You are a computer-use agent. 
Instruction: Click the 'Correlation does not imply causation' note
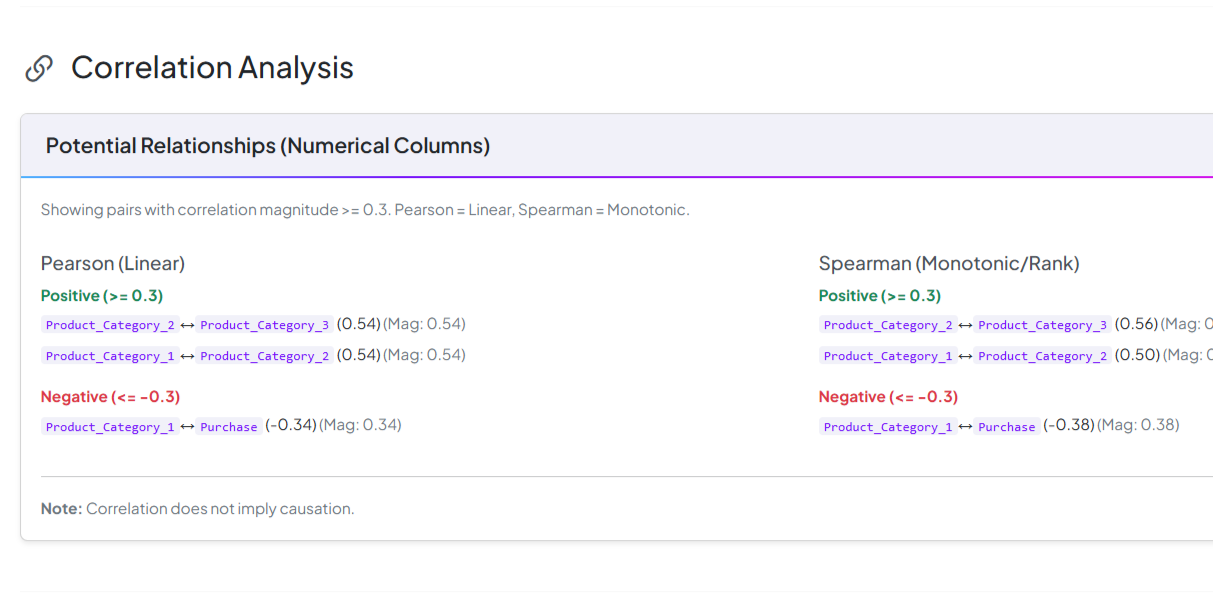point(220,509)
